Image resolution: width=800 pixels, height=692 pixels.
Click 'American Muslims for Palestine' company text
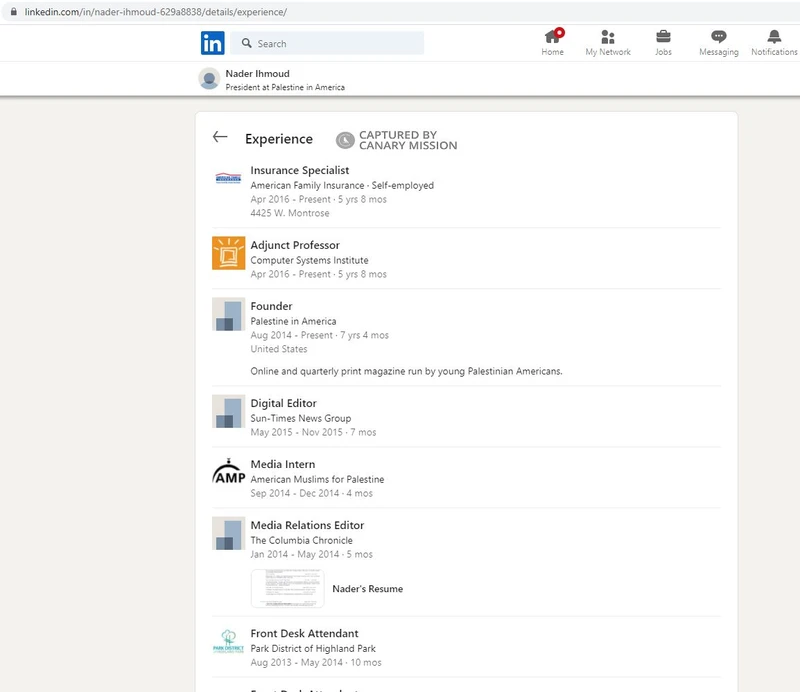click(317, 479)
